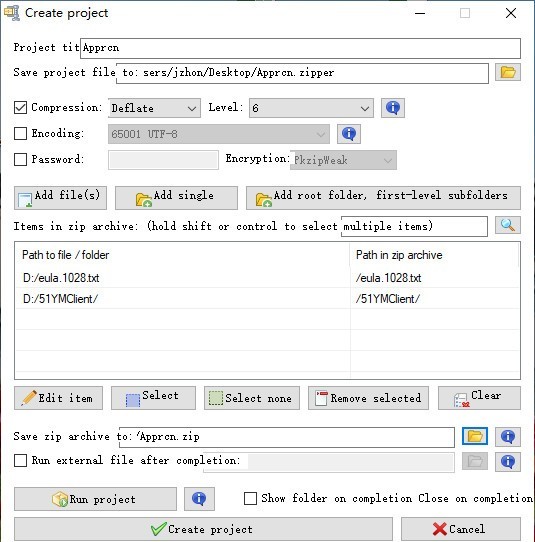Focus the Project title field containing Apprcn

click(x=301, y=48)
